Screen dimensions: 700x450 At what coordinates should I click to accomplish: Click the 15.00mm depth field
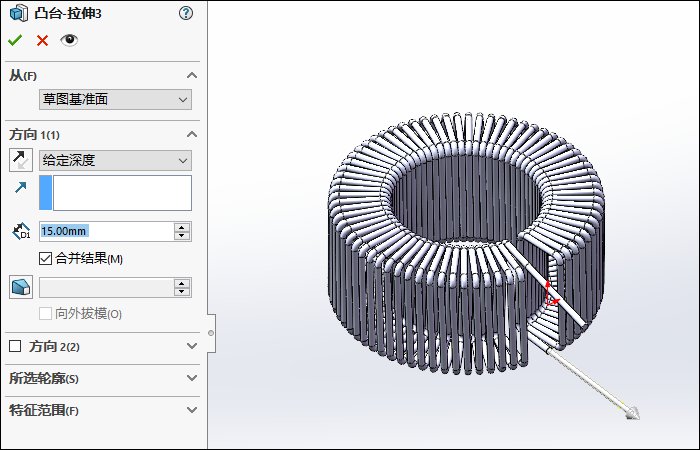click(x=106, y=231)
